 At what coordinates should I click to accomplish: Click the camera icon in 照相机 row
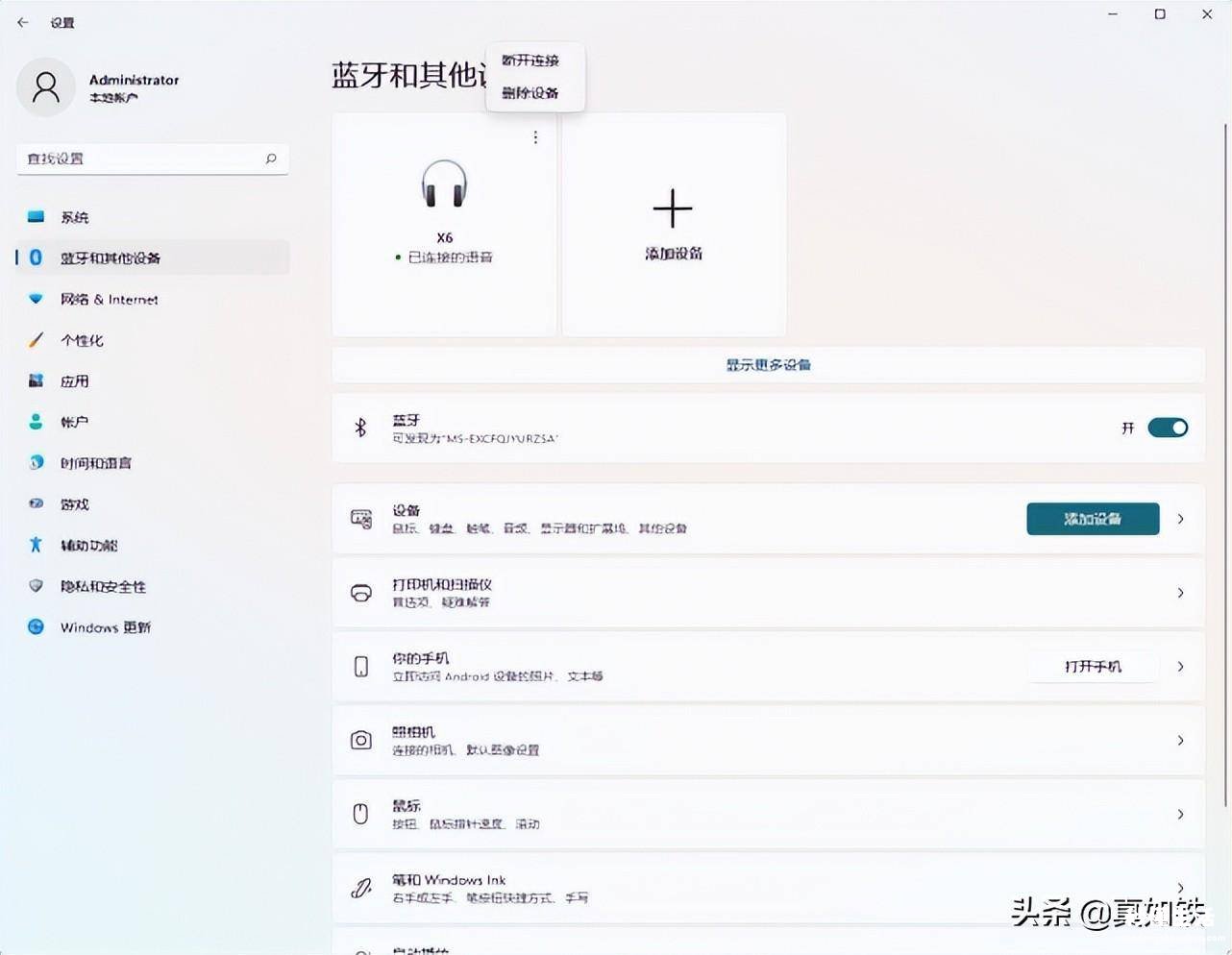tap(361, 740)
